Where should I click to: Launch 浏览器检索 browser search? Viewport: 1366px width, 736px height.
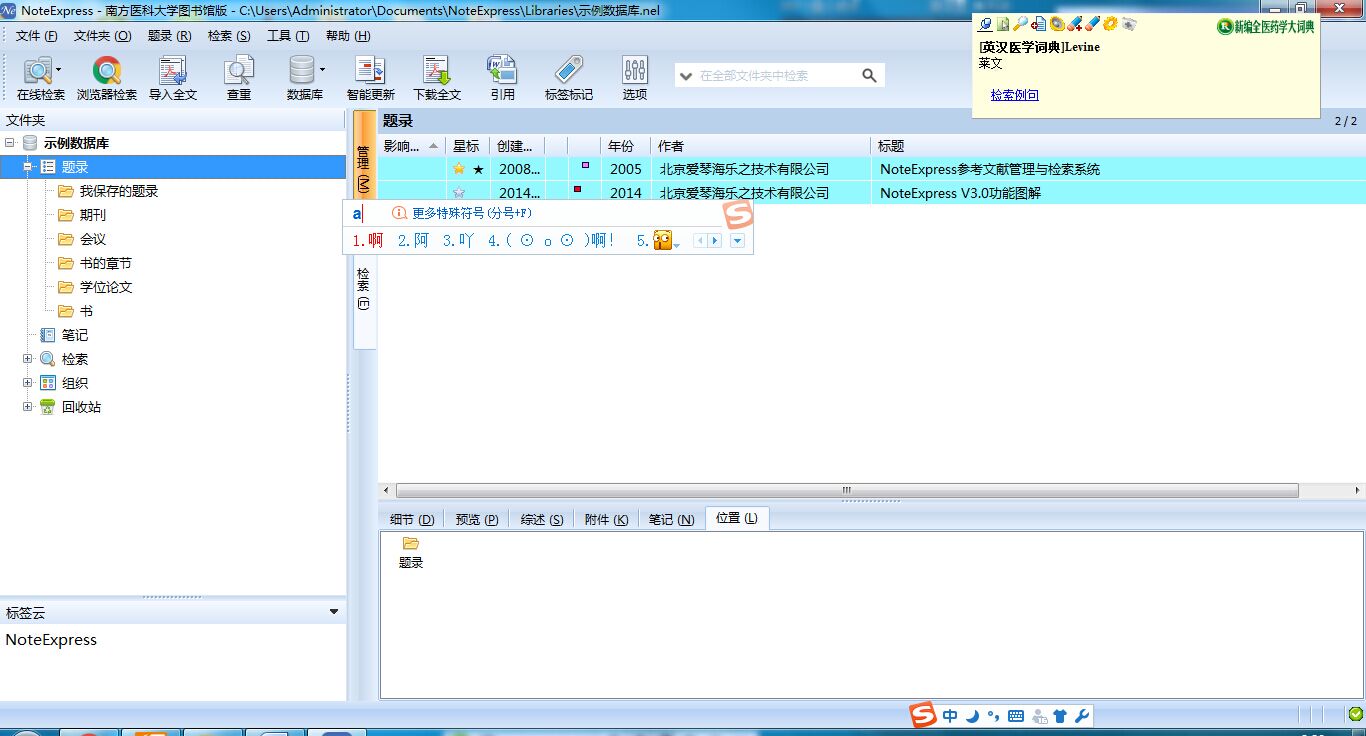(107, 78)
